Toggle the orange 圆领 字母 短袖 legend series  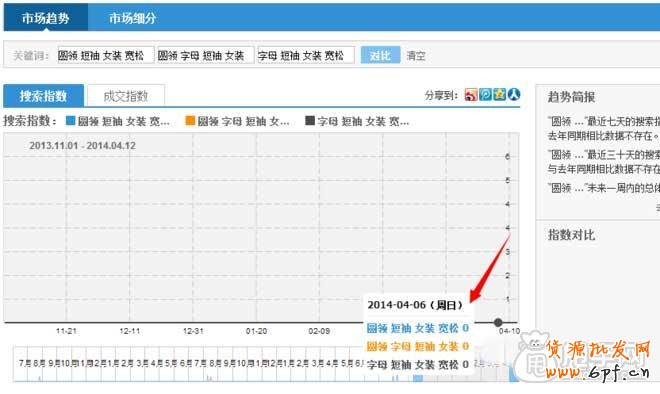[x=190, y=121]
